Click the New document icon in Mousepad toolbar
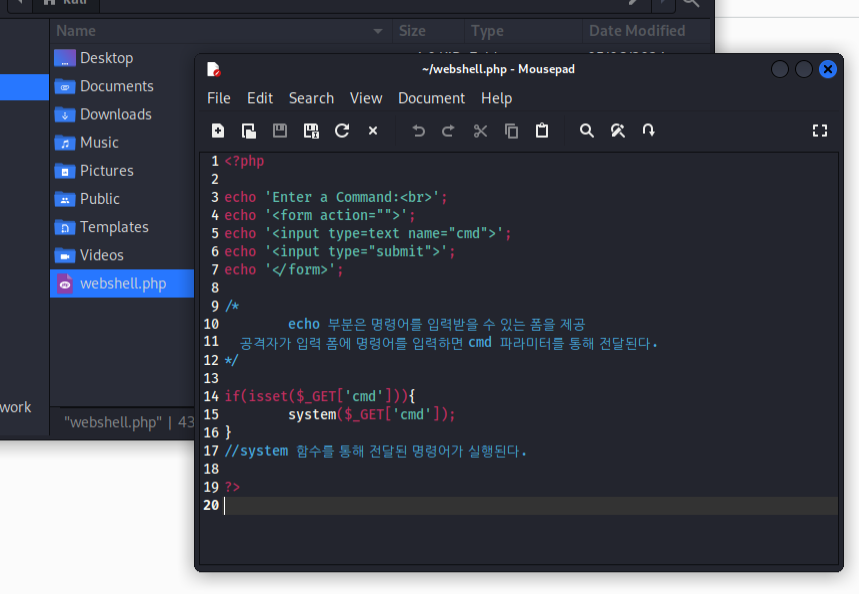 [218, 130]
